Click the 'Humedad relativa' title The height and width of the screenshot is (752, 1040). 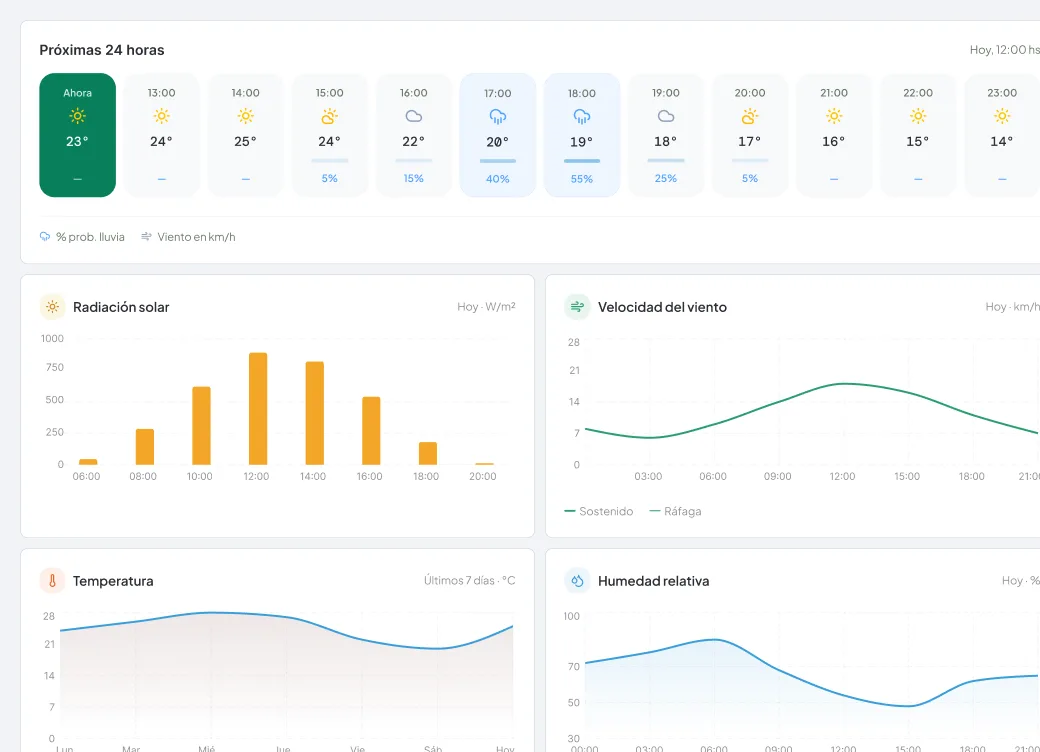coord(653,581)
